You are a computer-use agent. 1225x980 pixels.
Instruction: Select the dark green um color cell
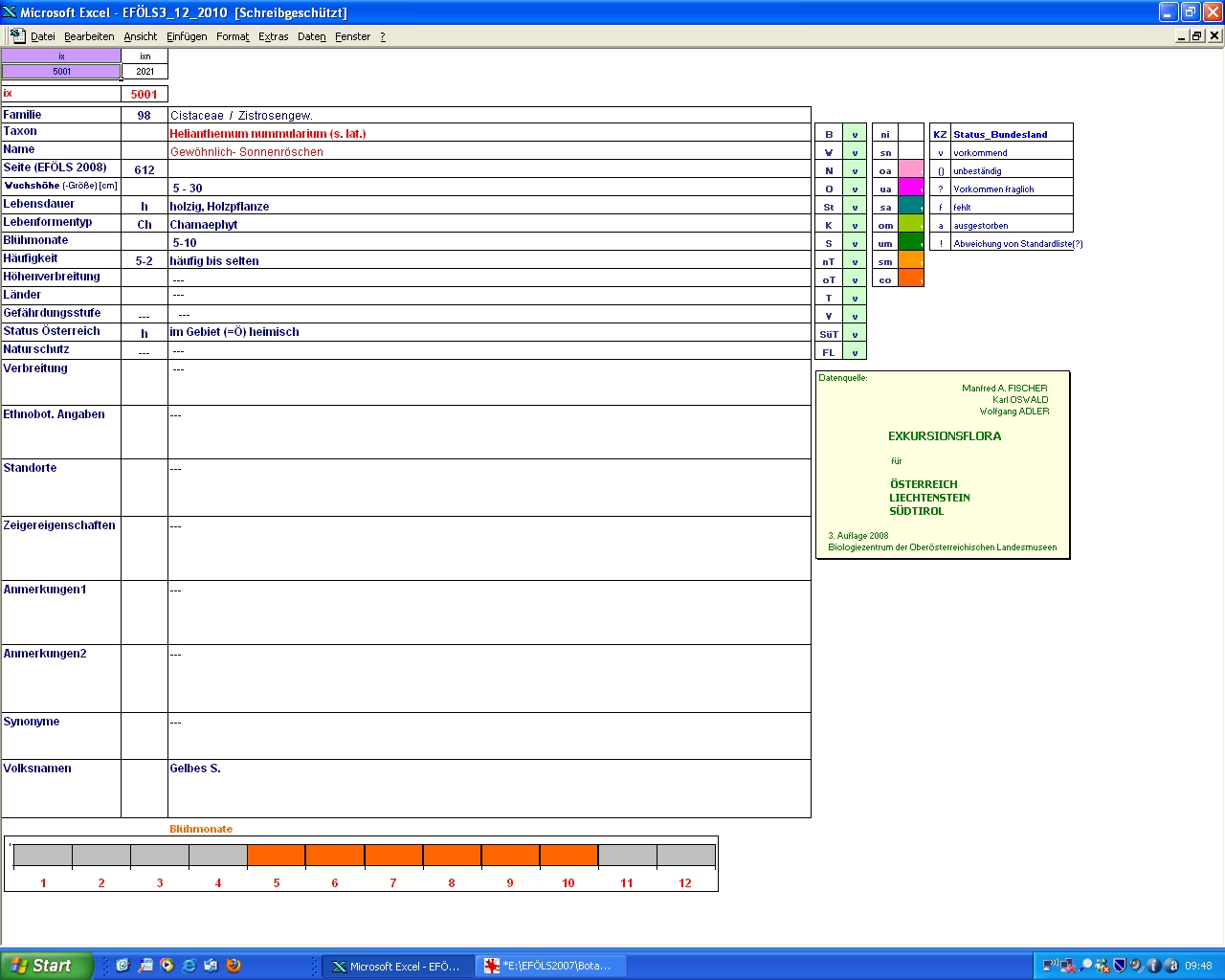911,243
